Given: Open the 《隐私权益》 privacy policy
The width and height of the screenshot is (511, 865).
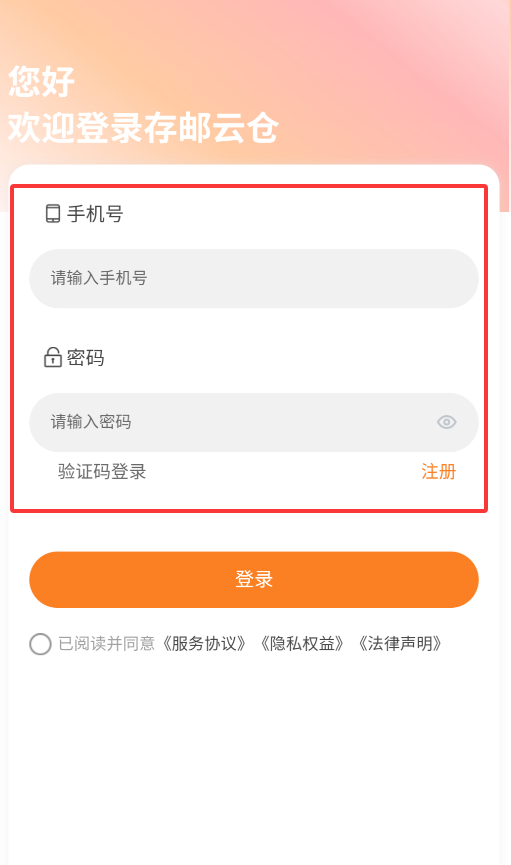Looking at the screenshot, I should click(x=302, y=644).
